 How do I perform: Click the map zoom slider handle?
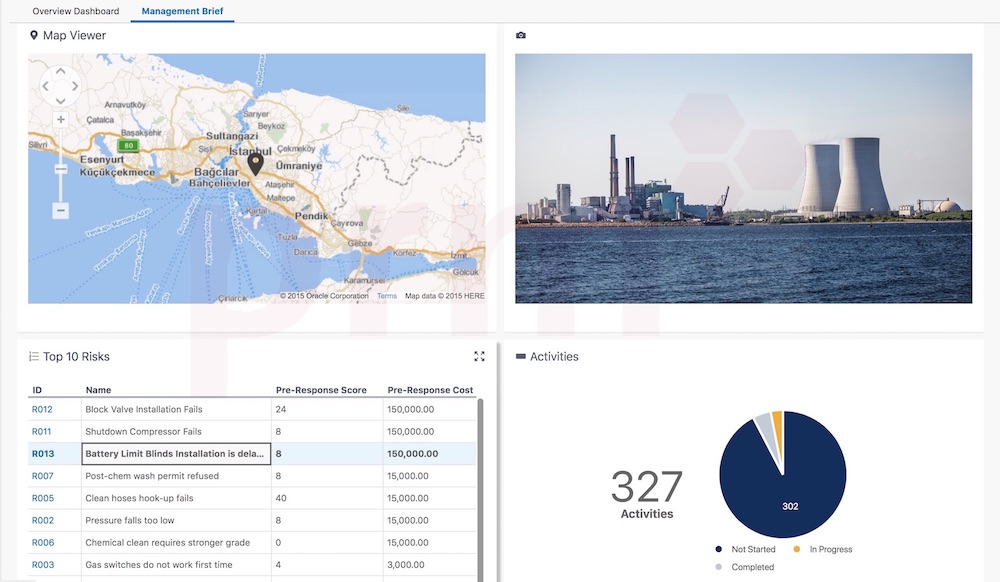pos(61,169)
